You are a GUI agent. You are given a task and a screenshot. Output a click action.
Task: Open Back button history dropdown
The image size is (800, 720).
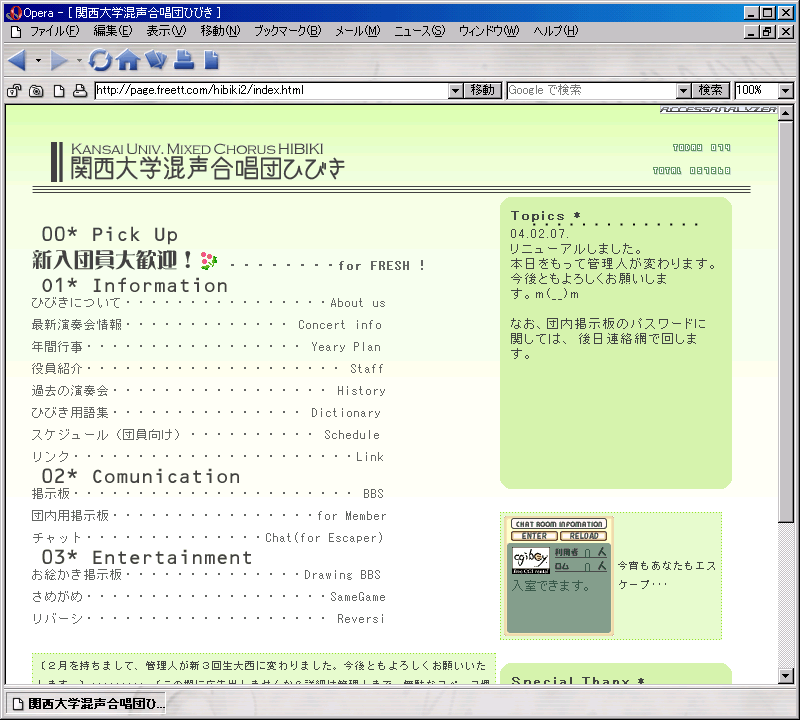(x=38, y=60)
